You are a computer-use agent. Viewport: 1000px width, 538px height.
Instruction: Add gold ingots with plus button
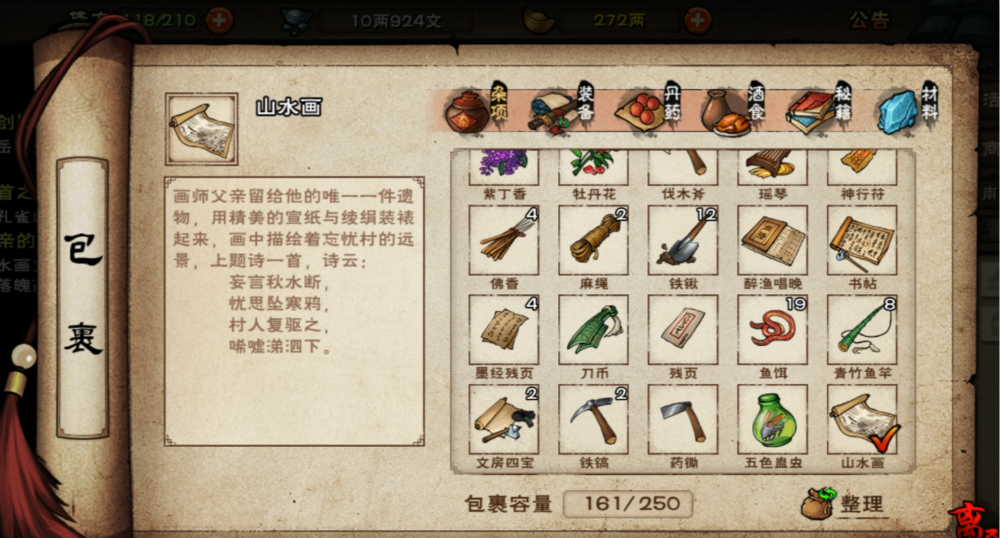coord(698,20)
